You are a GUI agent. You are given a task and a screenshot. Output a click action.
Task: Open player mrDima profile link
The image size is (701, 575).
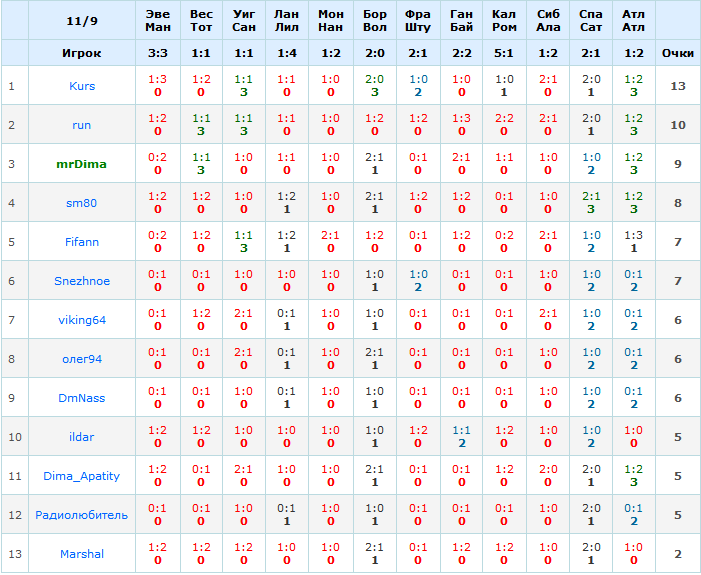tap(82, 164)
